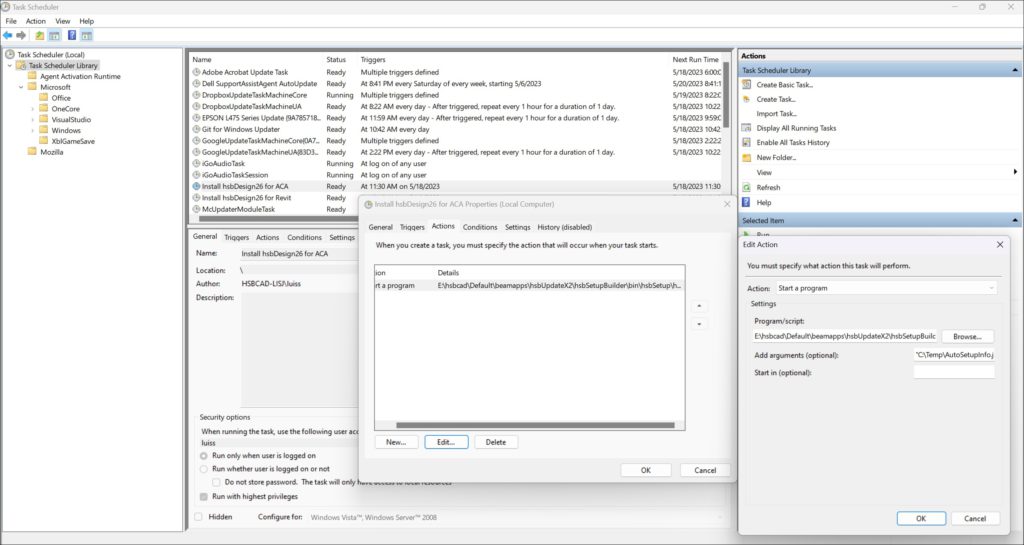Click Cancel in the Properties dialog
1024x545 pixels.
[x=705, y=470]
